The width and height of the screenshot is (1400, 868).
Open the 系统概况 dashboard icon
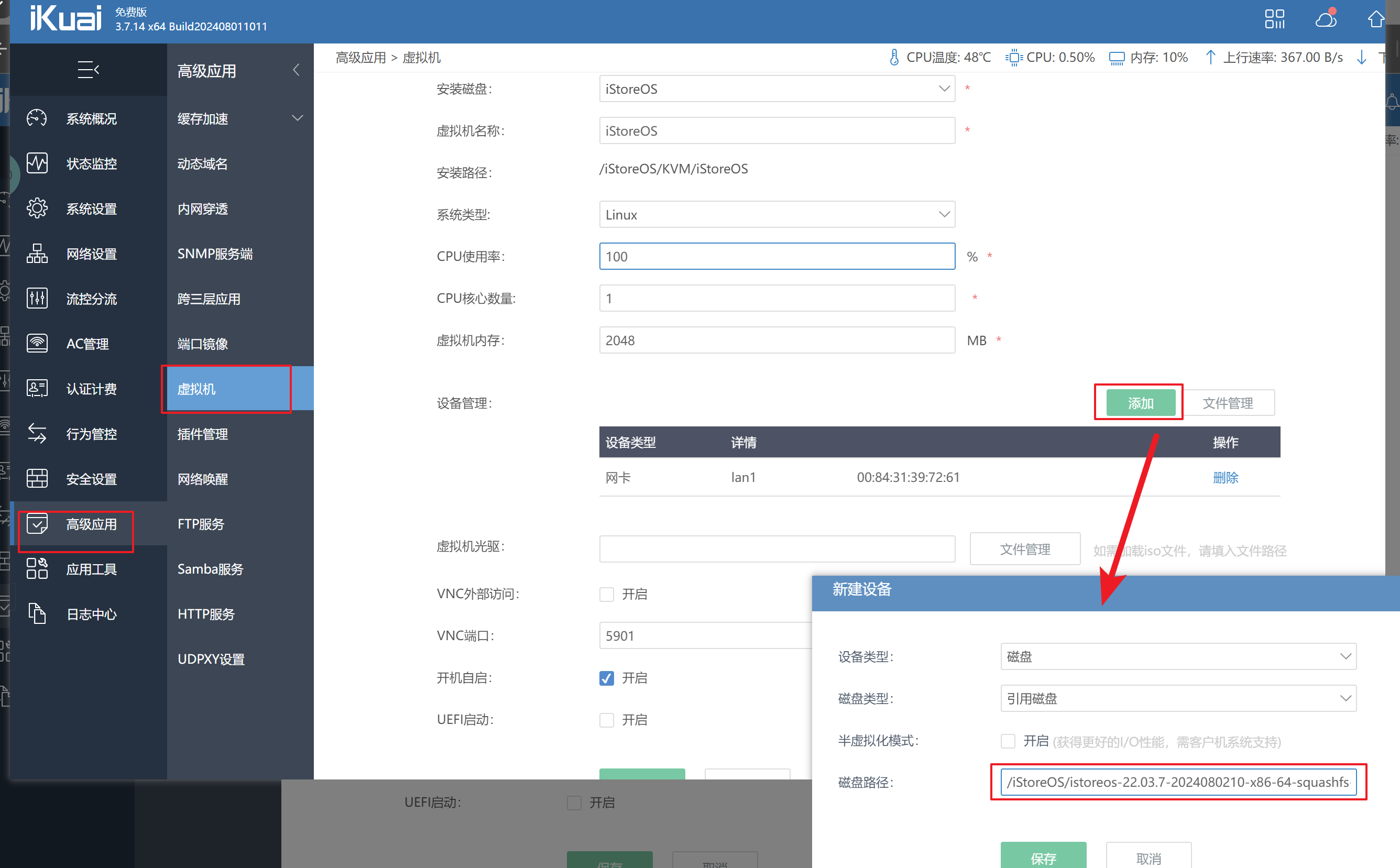pos(37,118)
